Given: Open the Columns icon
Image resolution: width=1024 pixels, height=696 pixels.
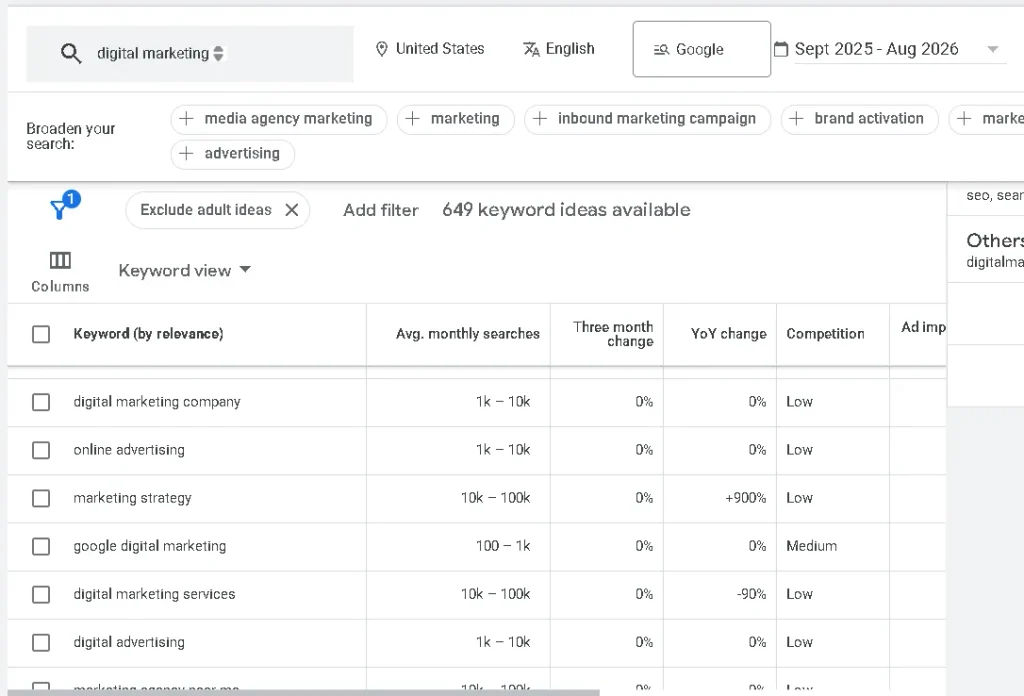Looking at the screenshot, I should [60, 261].
